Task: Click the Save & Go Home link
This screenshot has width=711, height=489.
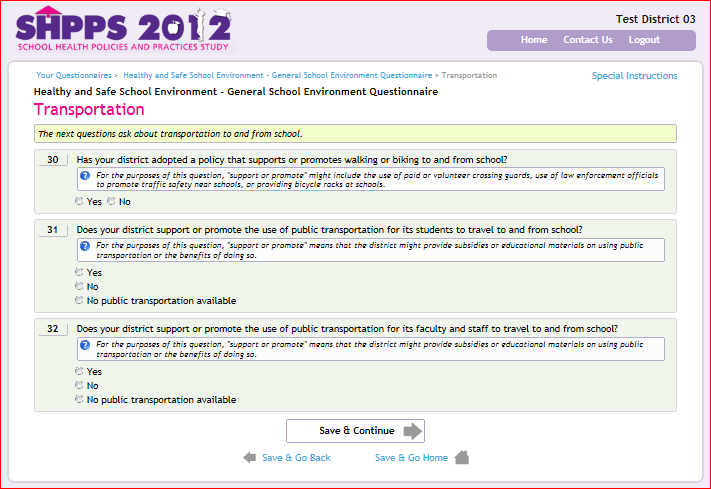Action: pyautogui.click(x=411, y=458)
